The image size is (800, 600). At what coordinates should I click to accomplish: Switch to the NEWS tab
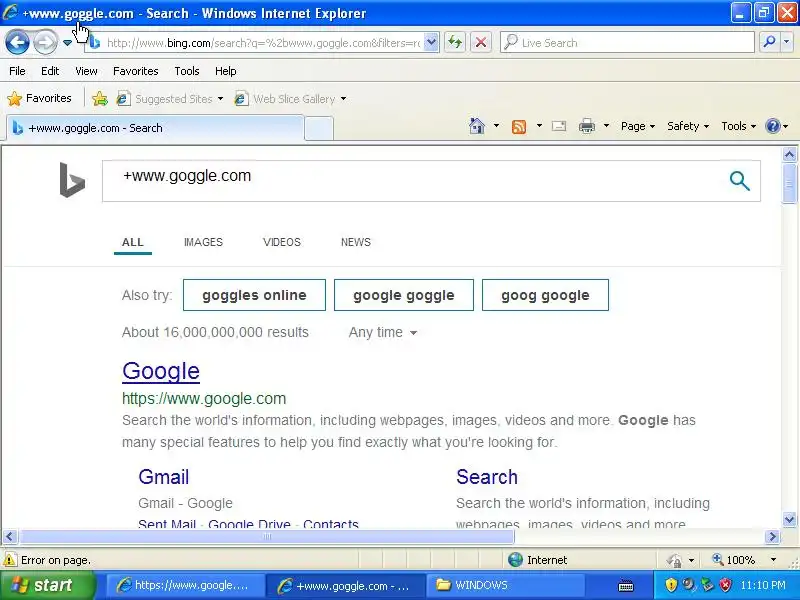pos(356,242)
